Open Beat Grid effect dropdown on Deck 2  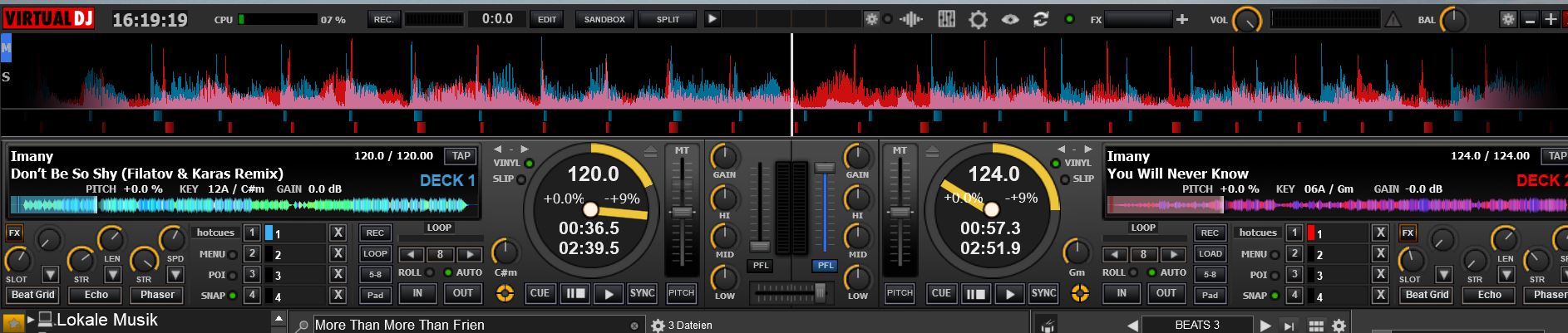pos(1444,274)
